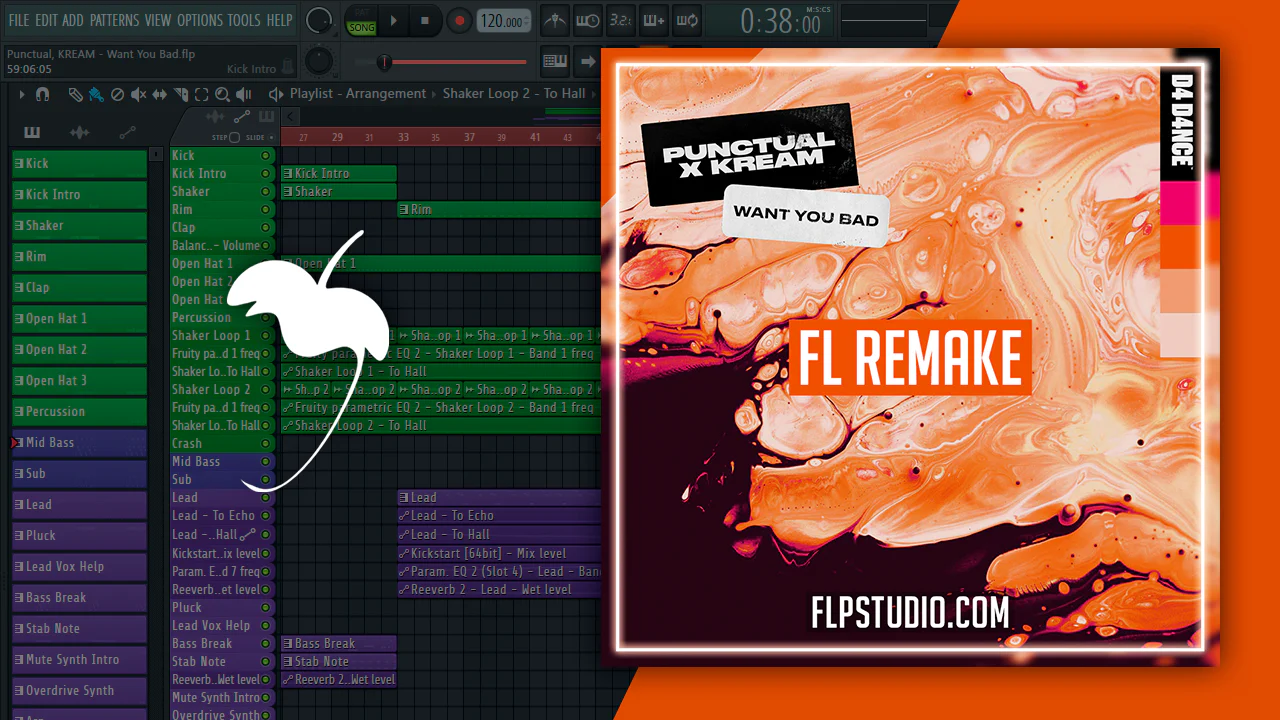Mute the Kick track
This screenshot has width=1280, height=720.
(265, 156)
